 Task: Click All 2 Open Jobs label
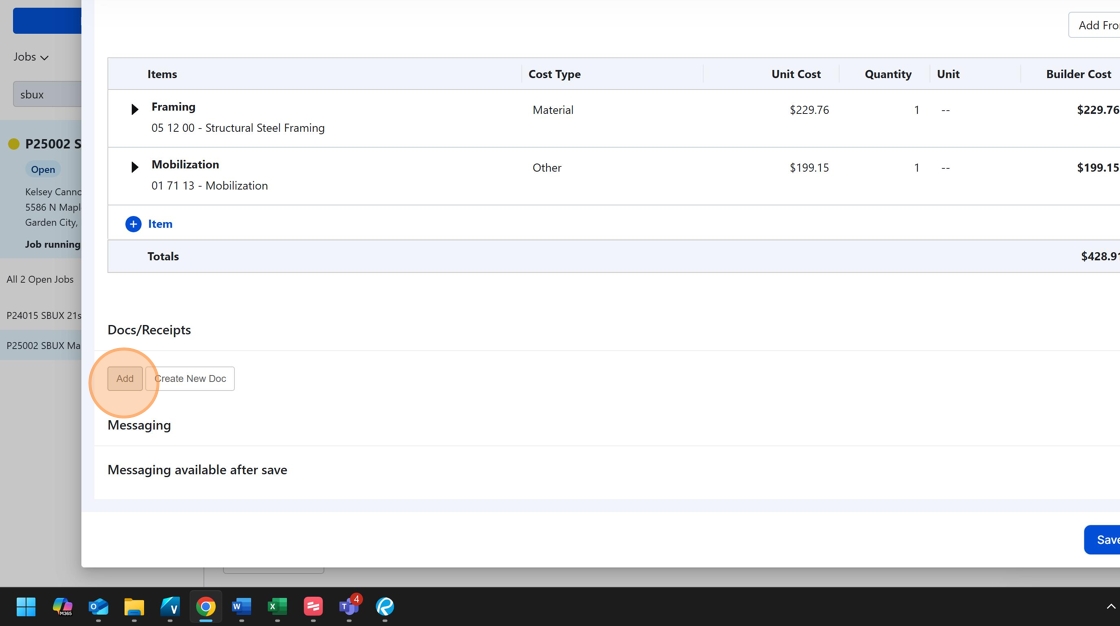(x=40, y=279)
